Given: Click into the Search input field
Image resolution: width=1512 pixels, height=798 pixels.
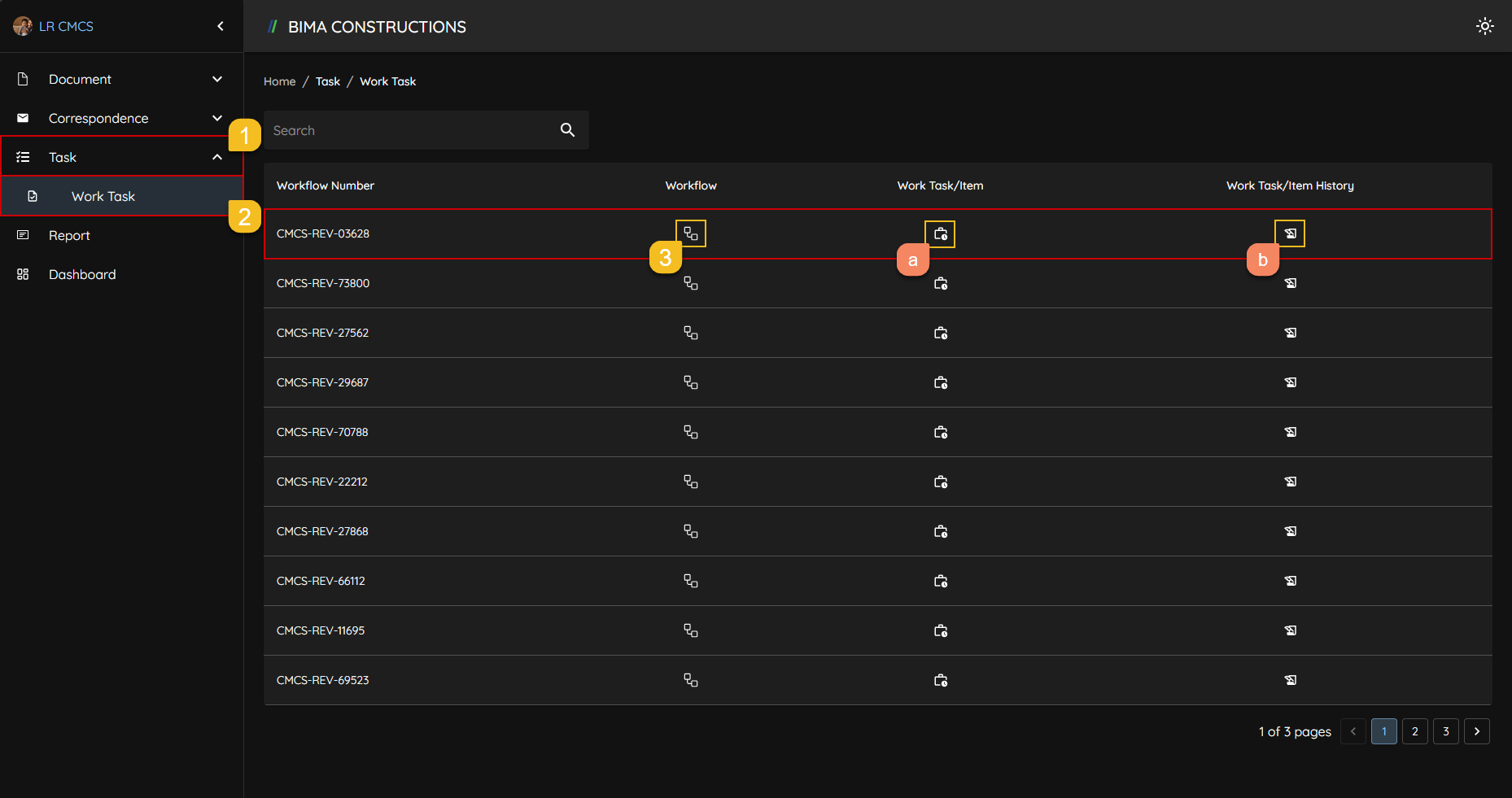Looking at the screenshot, I should (x=407, y=130).
